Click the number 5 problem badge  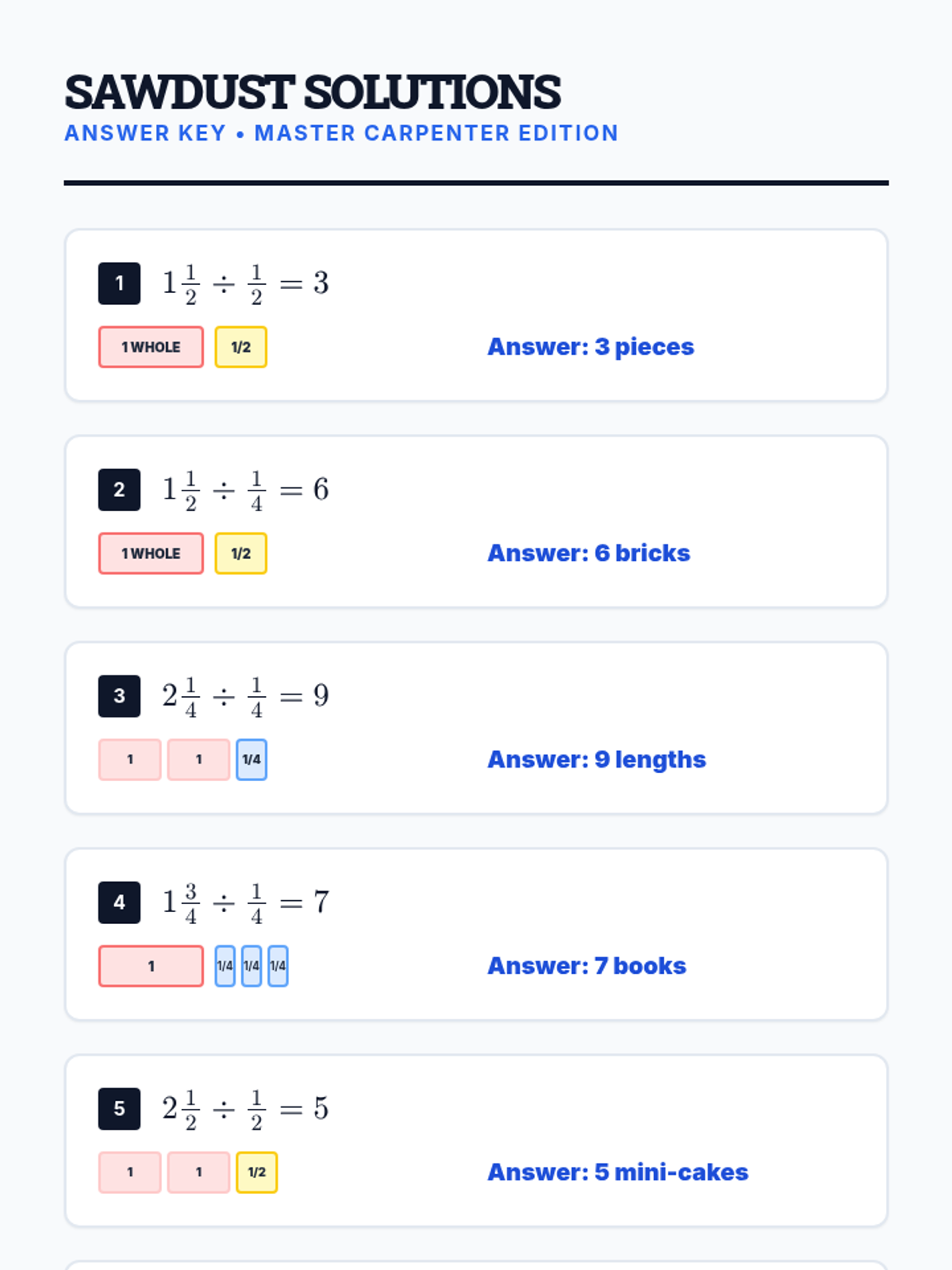coord(119,1109)
